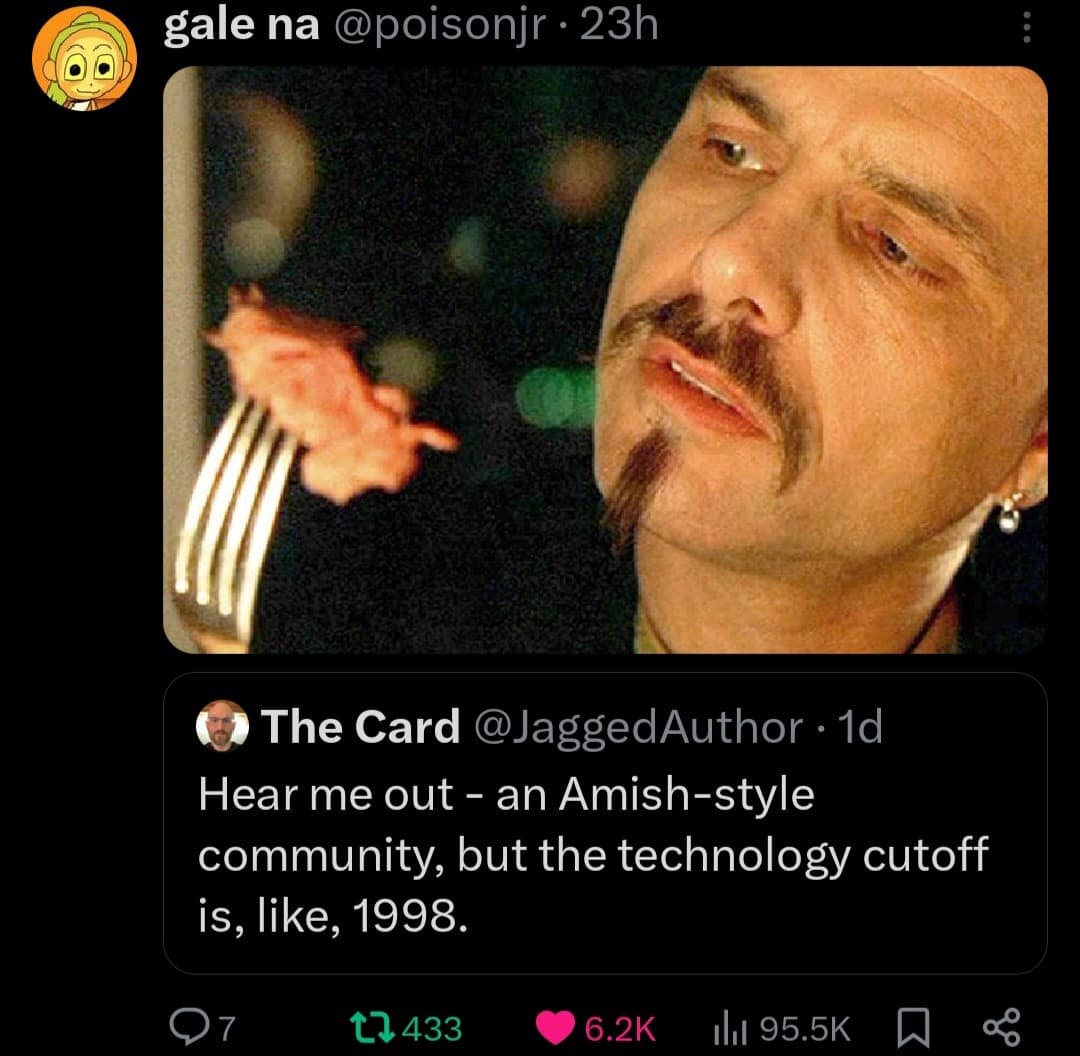Image resolution: width=1080 pixels, height=1056 pixels.
Task: Click the 433 repost count
Action: (432, 1028)
